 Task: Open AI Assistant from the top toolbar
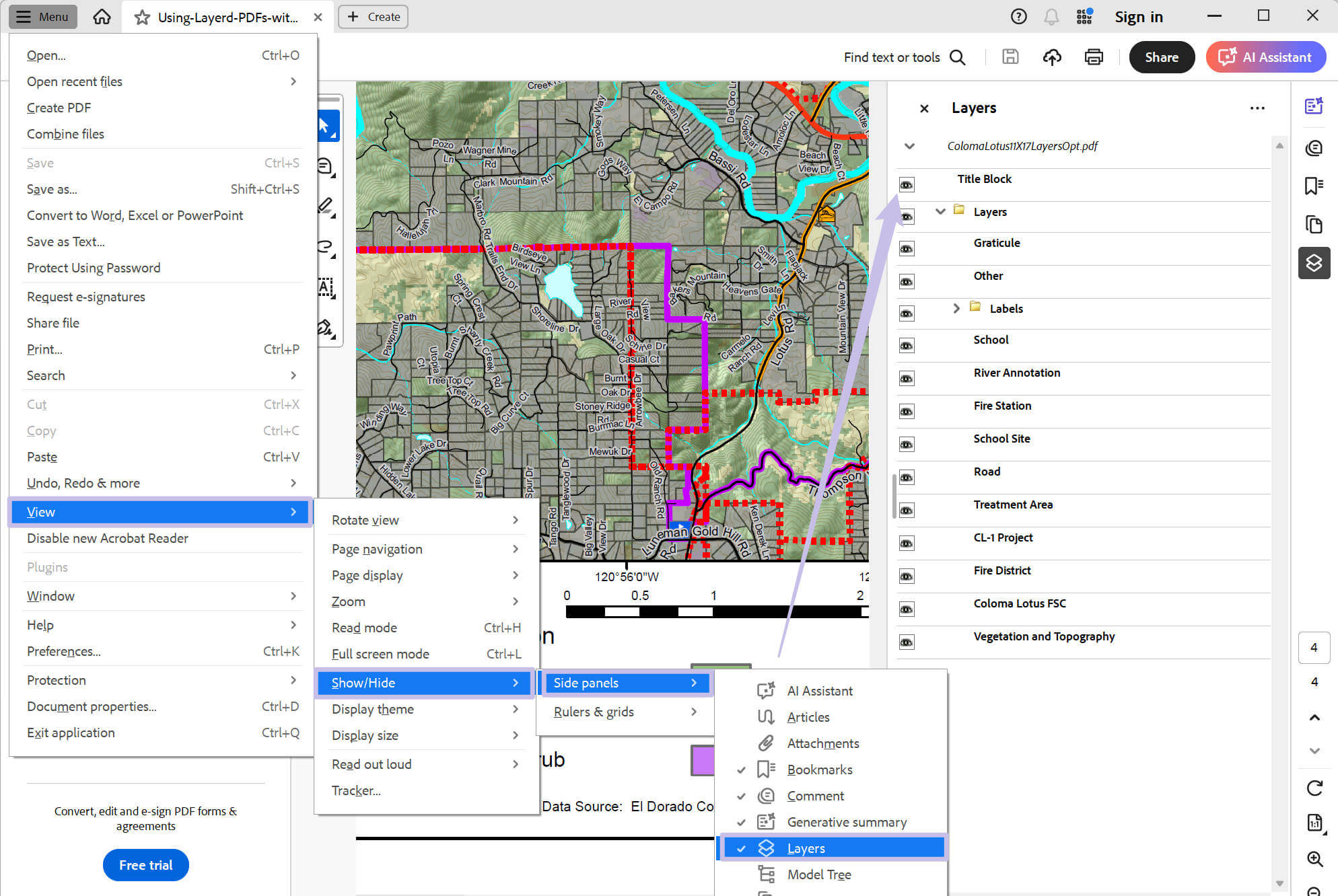[1265, 57]
